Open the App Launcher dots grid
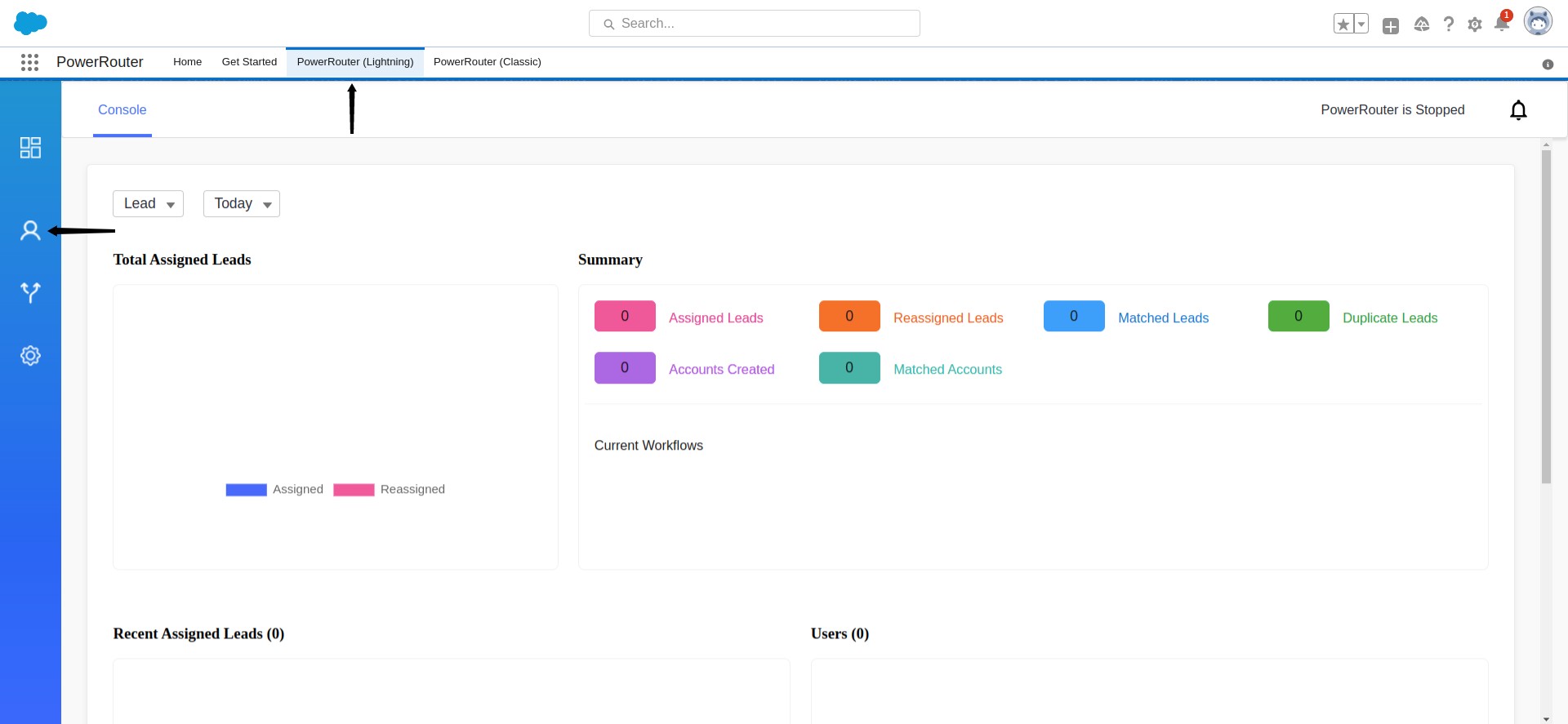Image resolution: width=1568 pixels, height=724 pixels. point(30,62)
